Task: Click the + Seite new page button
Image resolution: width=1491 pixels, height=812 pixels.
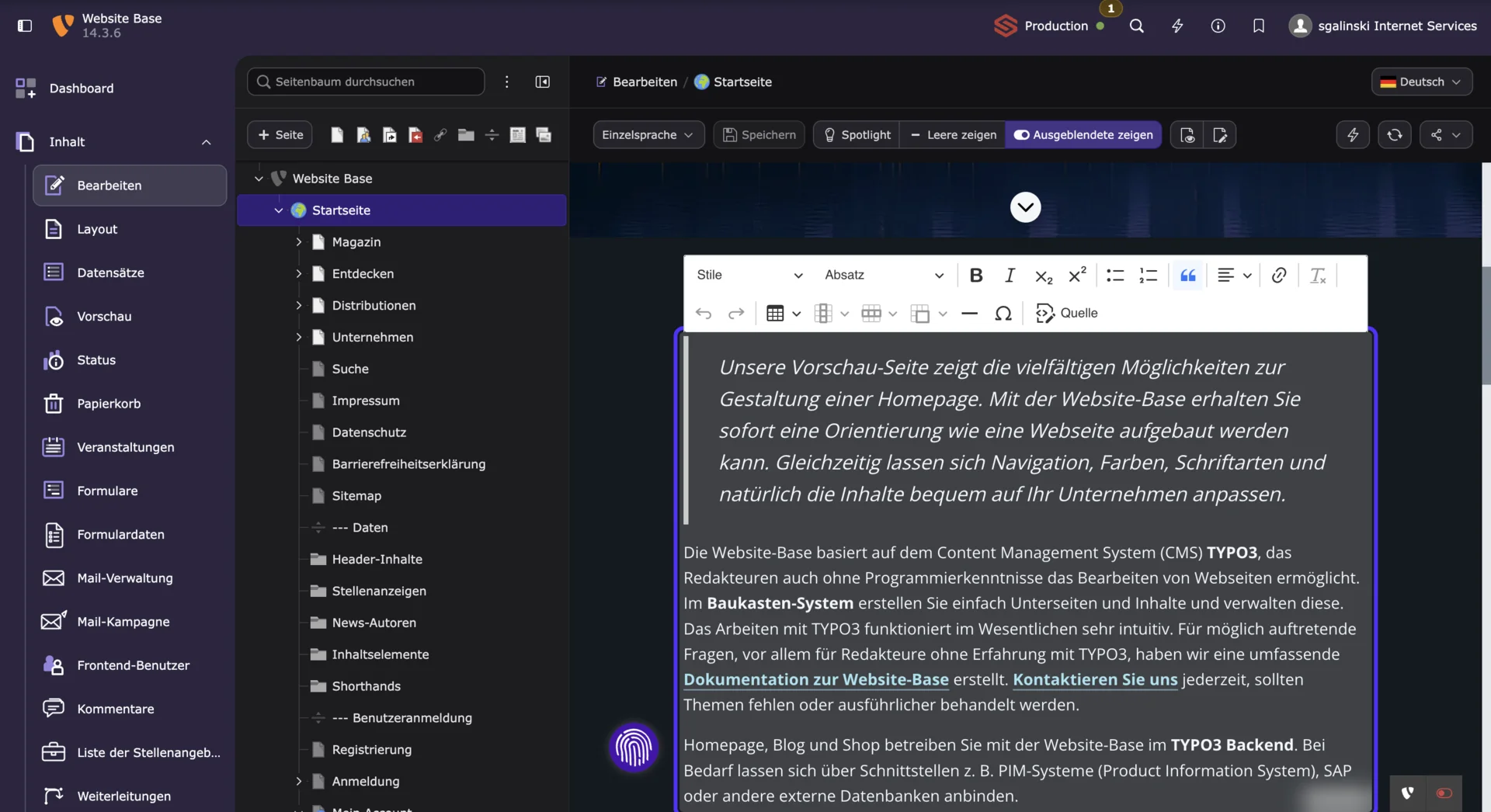Action: click(280, 134)
